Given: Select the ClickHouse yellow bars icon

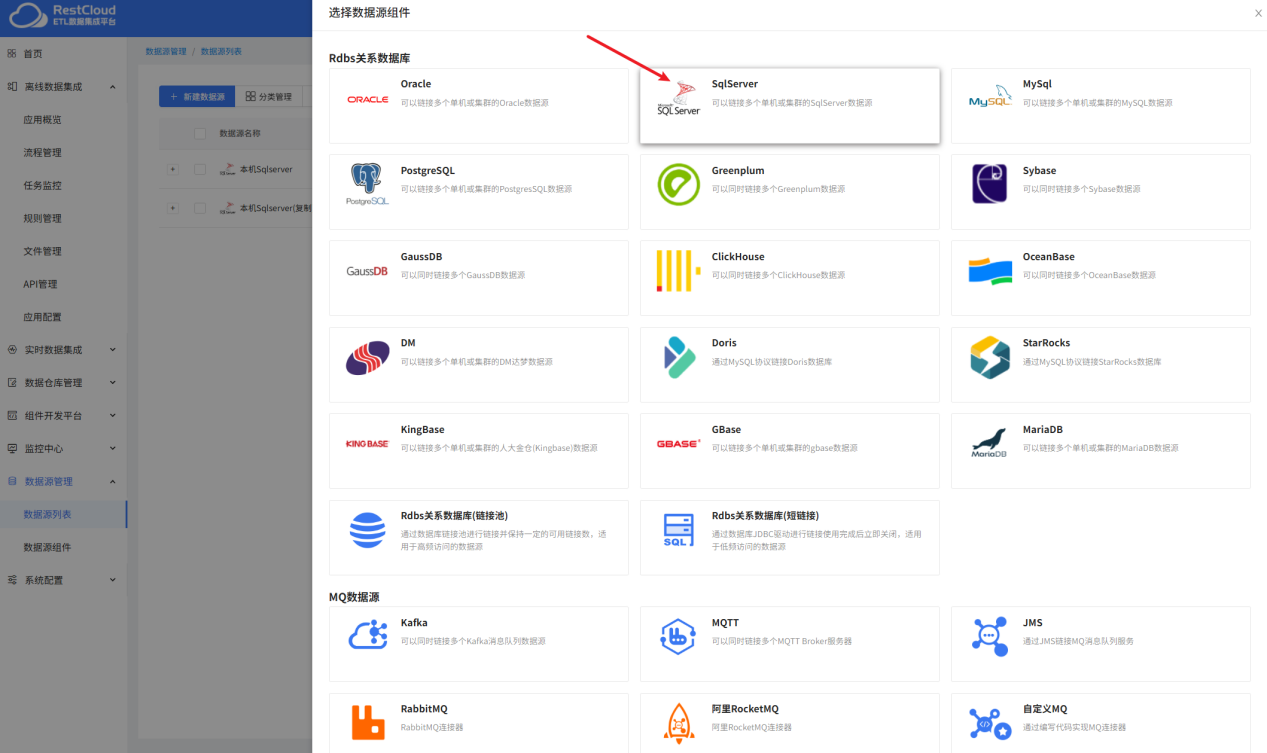Looking at the screenshot, I should [679, 271].
